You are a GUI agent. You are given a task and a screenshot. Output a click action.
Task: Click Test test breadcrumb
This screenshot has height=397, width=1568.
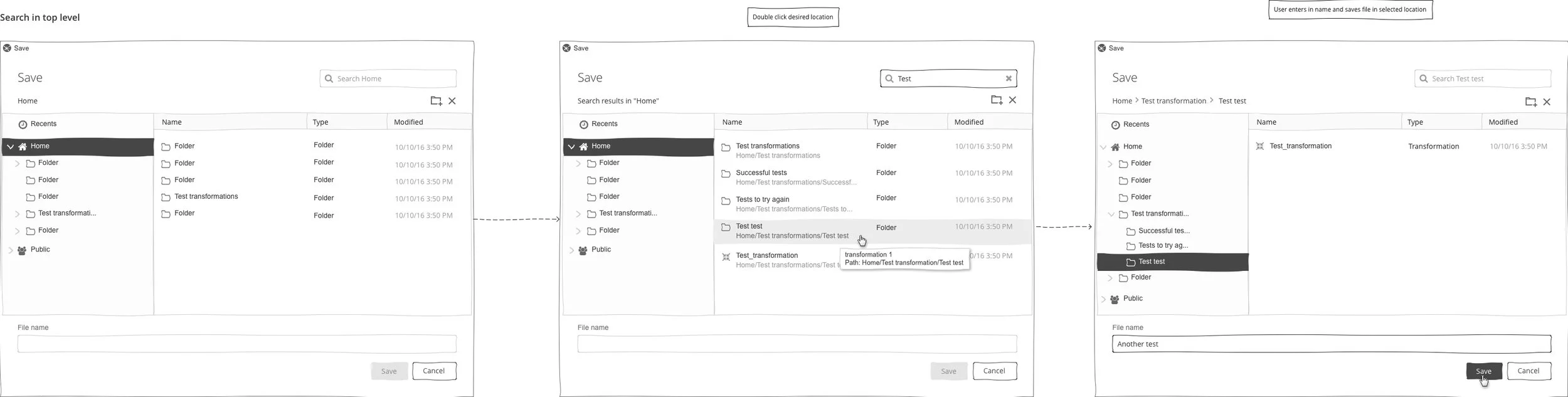coord(1232,101)
